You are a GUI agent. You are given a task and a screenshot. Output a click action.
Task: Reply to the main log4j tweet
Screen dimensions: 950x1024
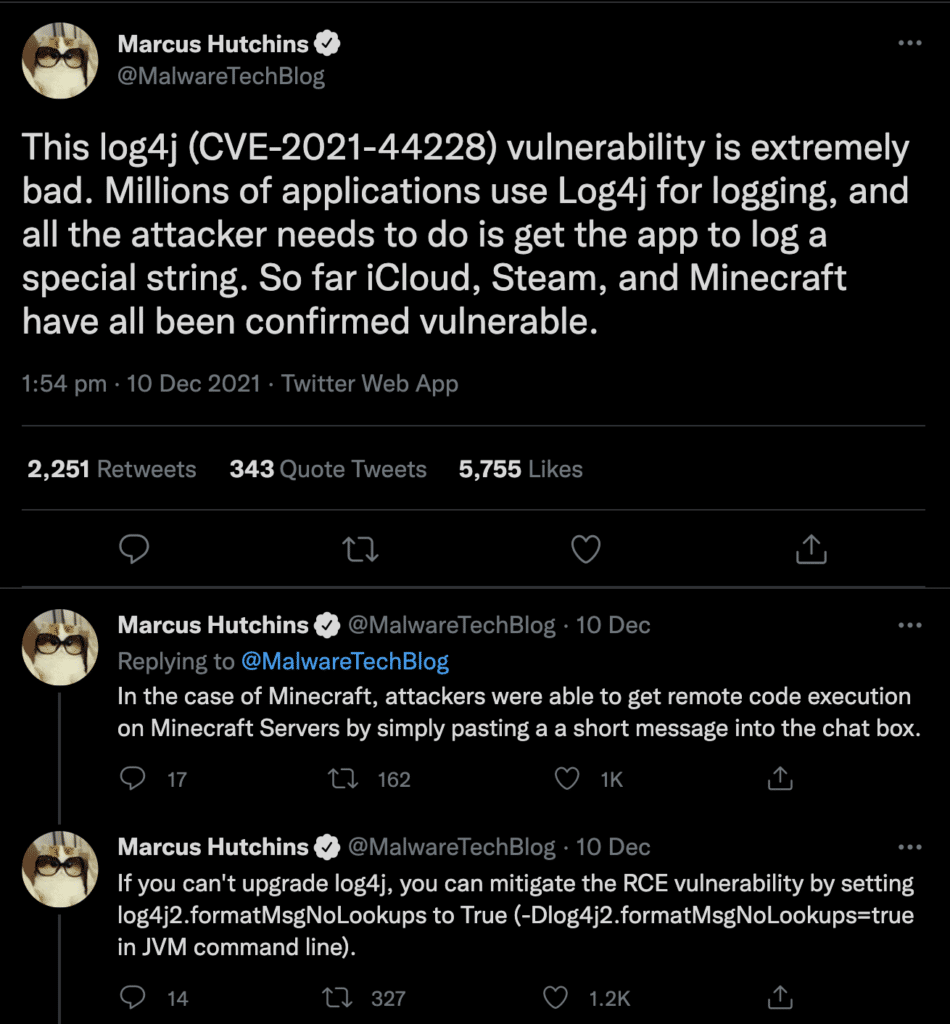pyautogui.click(x=134, y=549)
